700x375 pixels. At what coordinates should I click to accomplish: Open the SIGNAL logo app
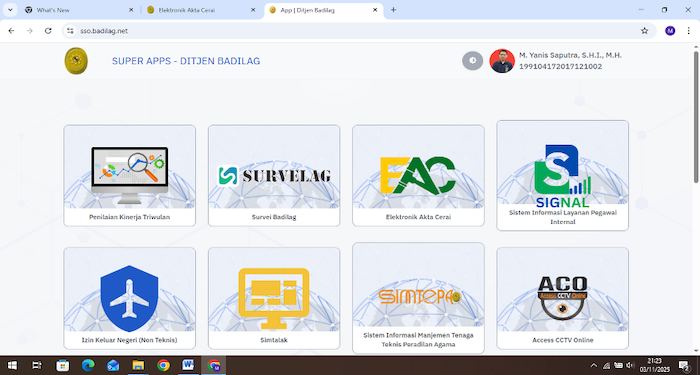click(x=562, y=176)
